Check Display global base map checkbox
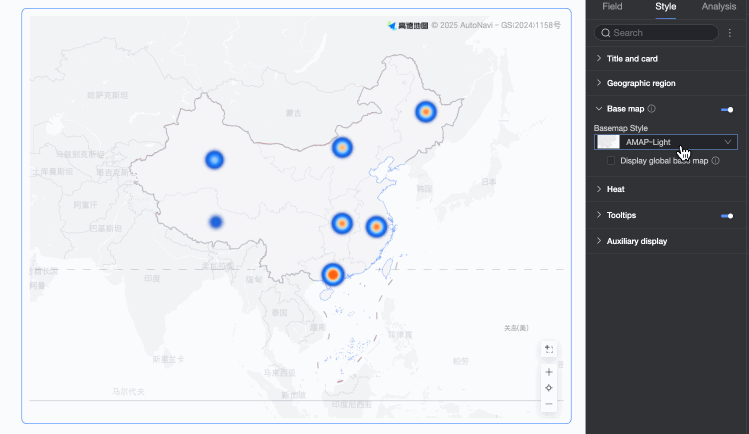This screenshot has width=749, height=434. 611,161
